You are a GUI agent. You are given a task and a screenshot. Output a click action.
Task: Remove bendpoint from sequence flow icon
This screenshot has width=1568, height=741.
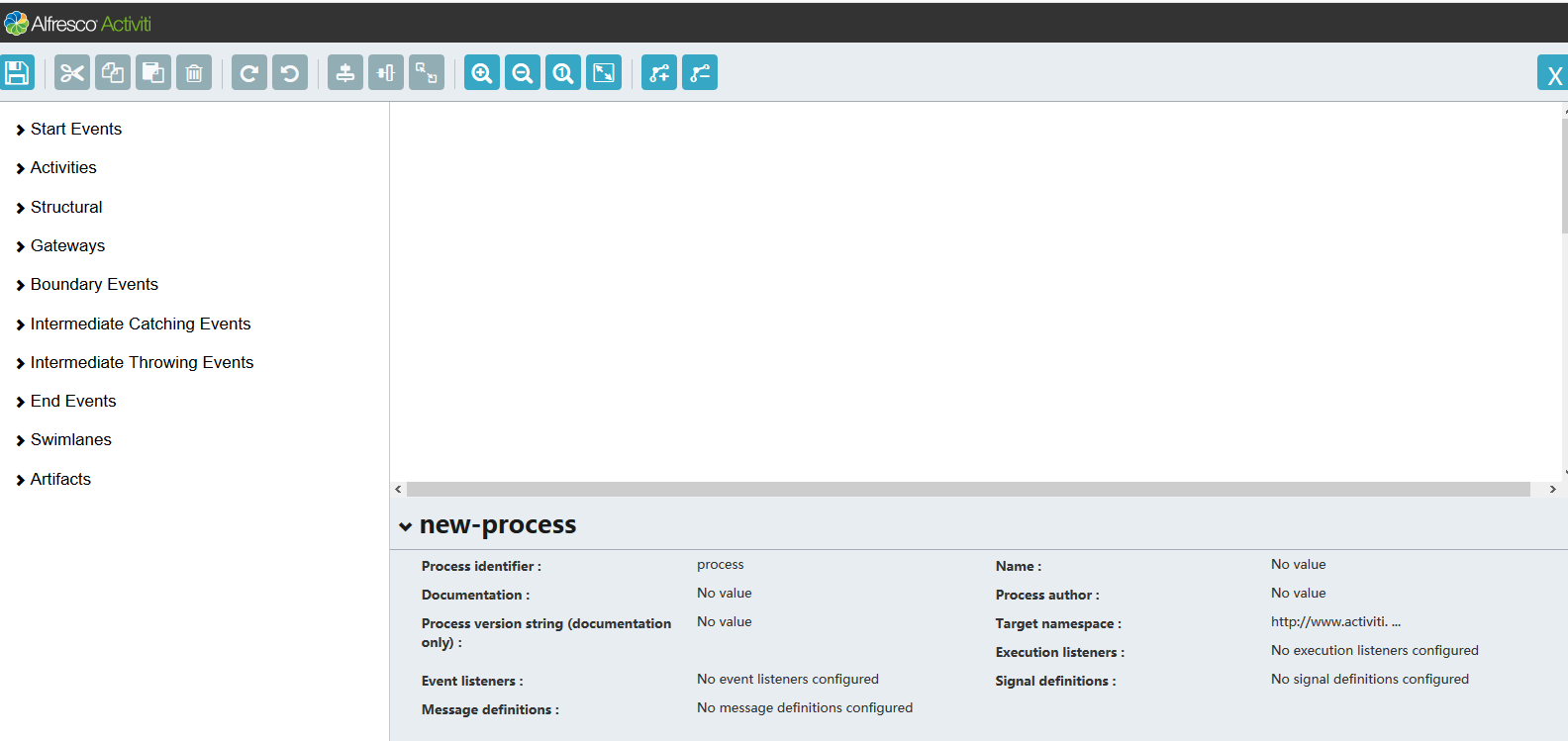click(700, 72)
